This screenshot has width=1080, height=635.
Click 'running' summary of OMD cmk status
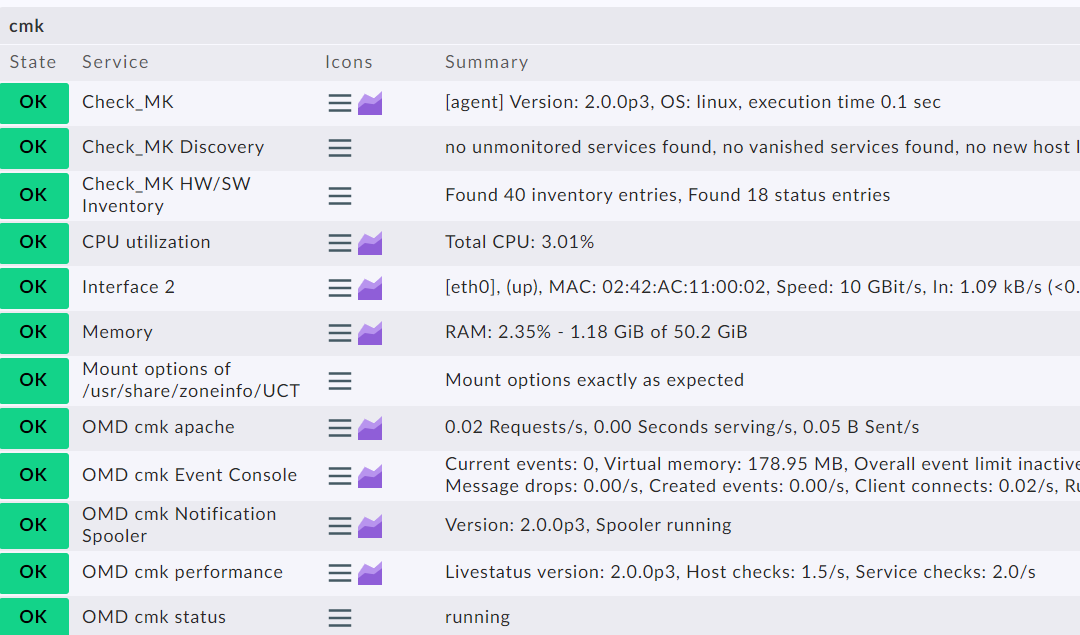(x=477, y=617)
